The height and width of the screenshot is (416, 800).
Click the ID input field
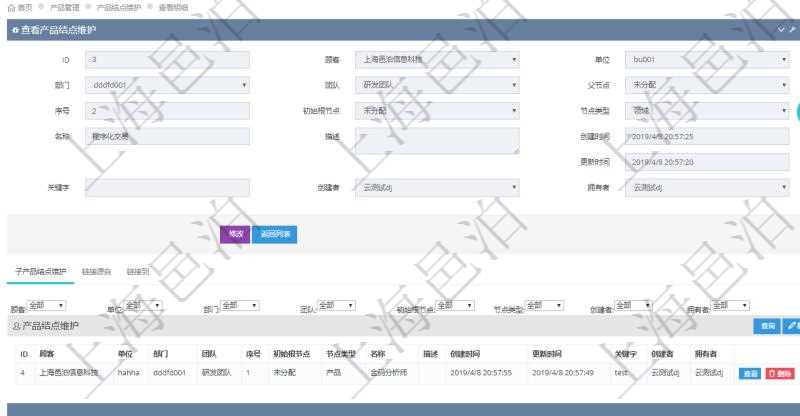pos(167,60)
